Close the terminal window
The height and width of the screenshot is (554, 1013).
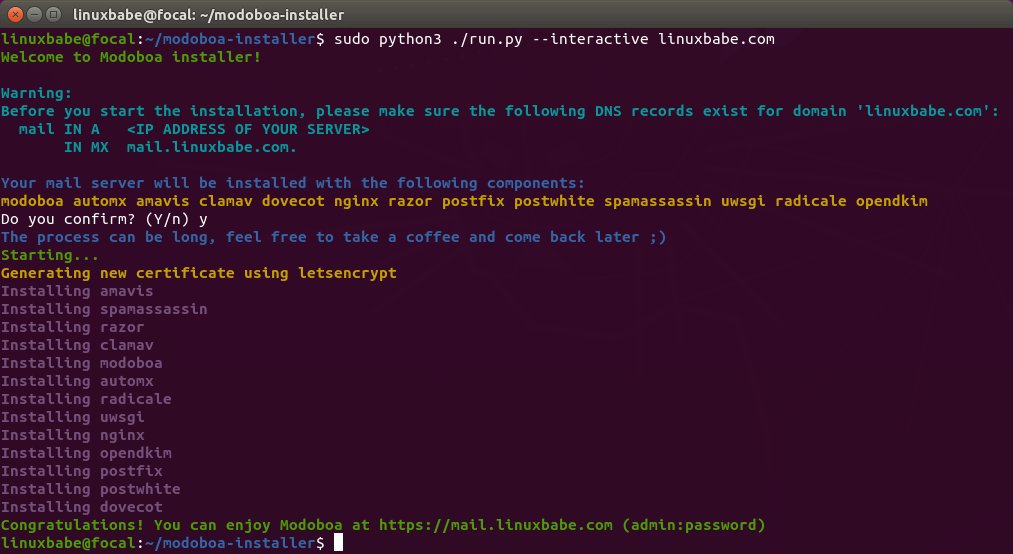pyautogui.click(x=12, y=14)
